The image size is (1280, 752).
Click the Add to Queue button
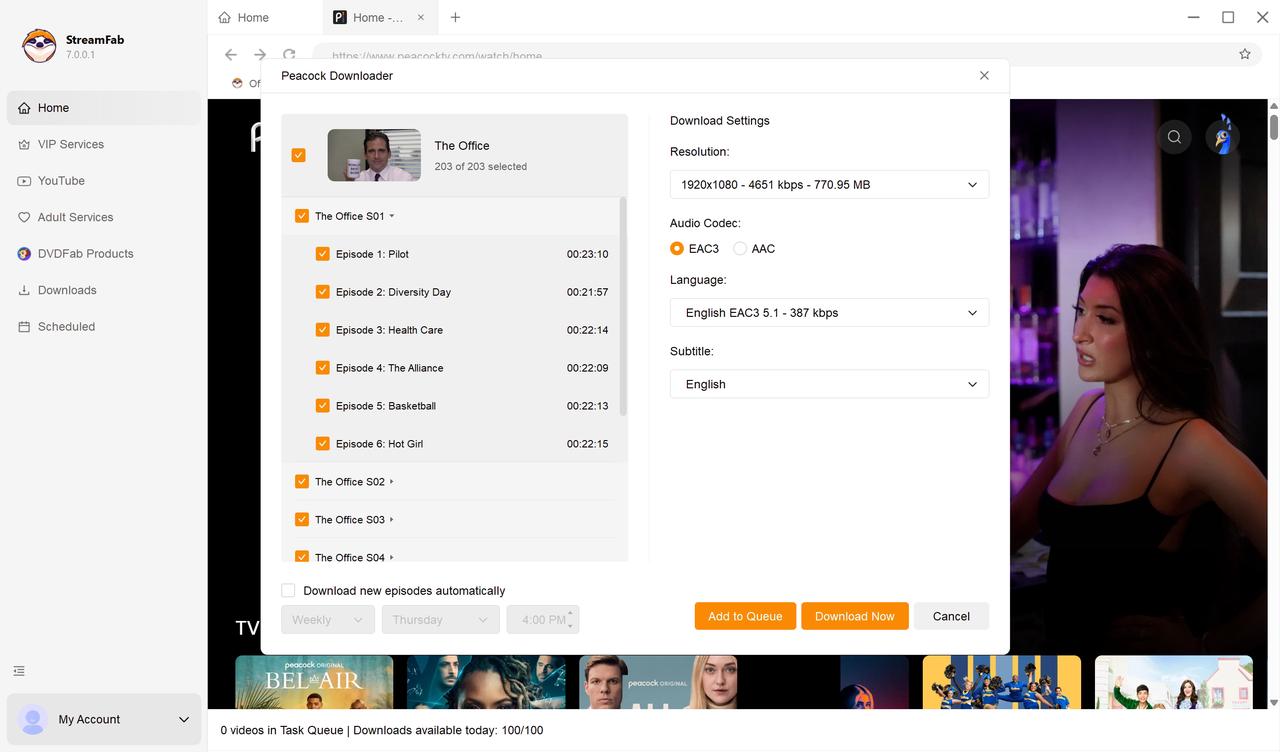coord(745,616)
